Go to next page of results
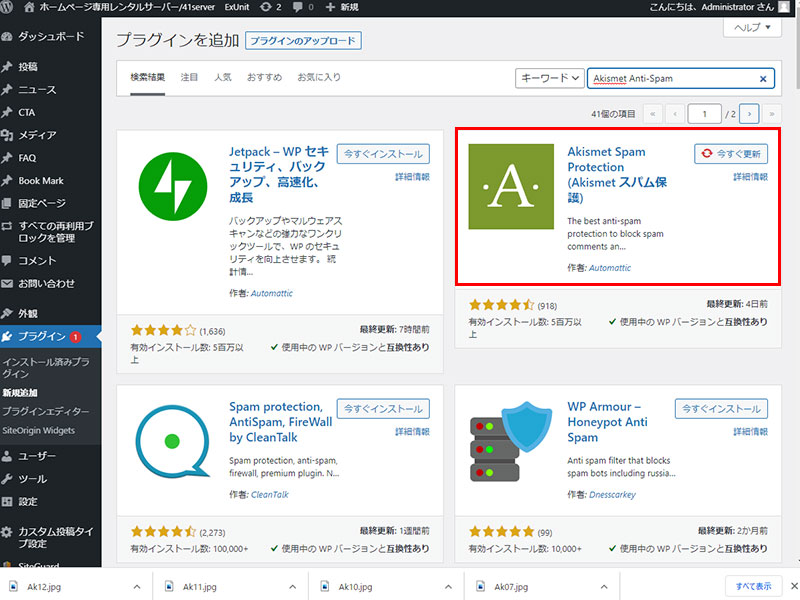The image size is (800, 600). [749, 114]
